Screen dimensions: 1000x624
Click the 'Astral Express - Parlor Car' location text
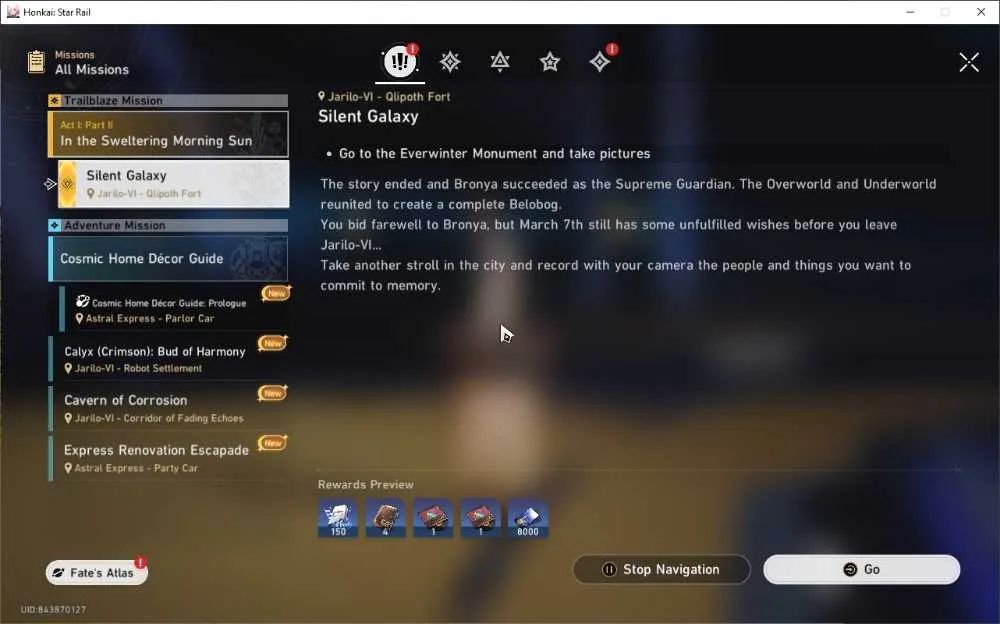[x=150, y=318]
